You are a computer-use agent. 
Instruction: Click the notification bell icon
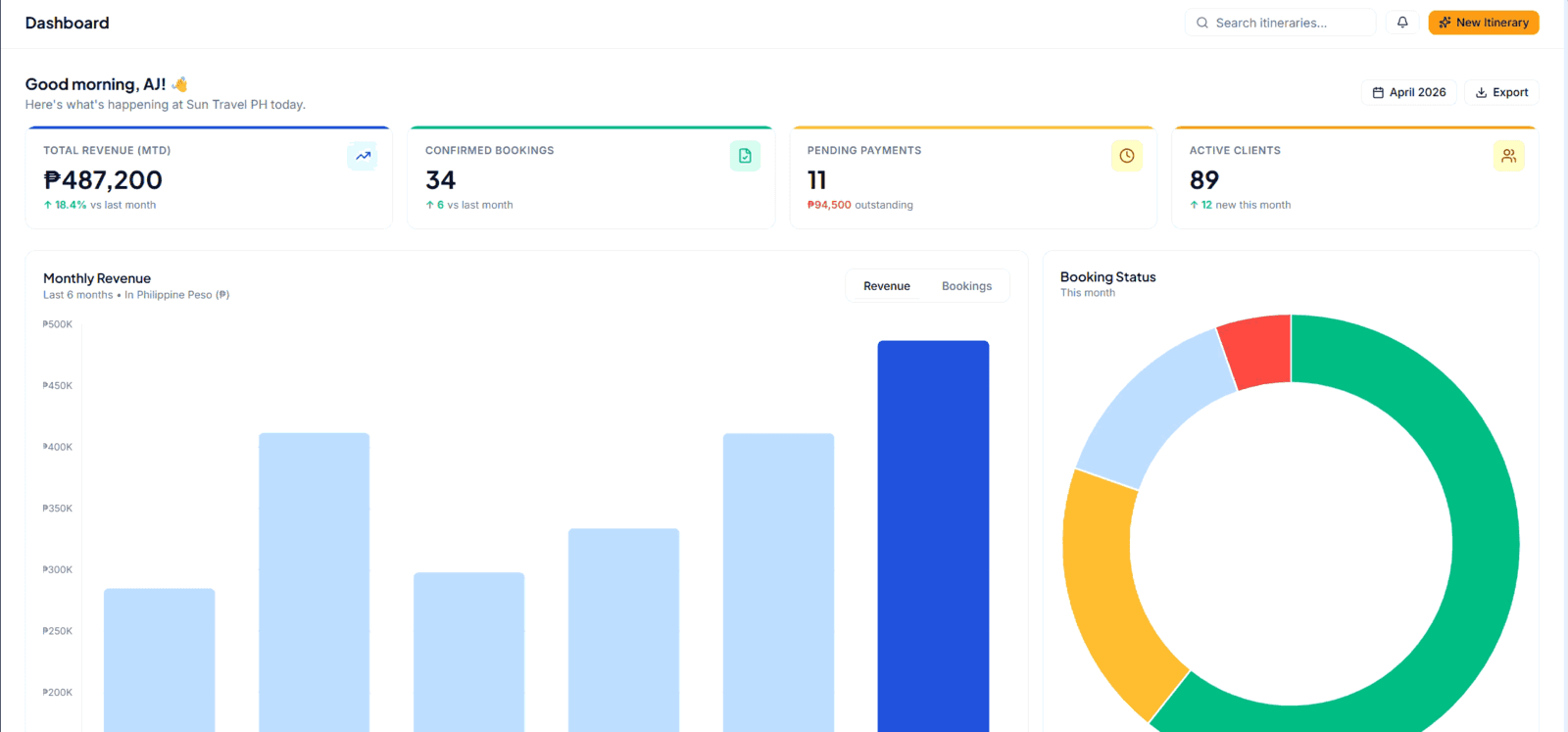(1402, 23)
